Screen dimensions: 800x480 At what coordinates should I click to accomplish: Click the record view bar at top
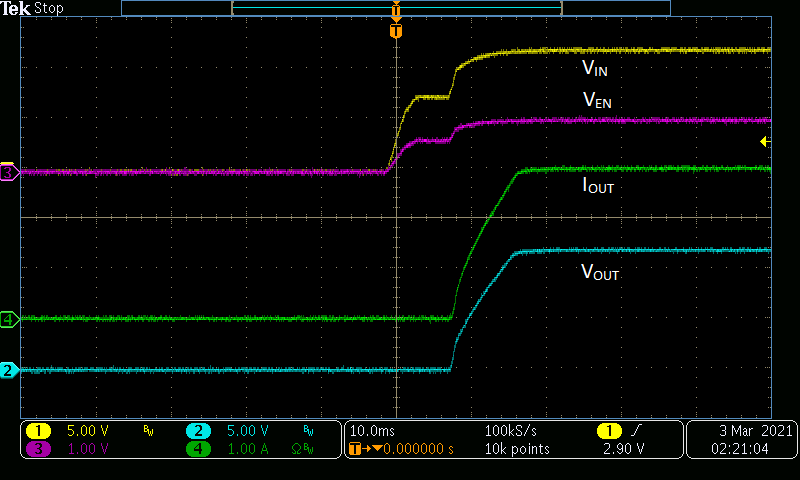tap(396, 8)
